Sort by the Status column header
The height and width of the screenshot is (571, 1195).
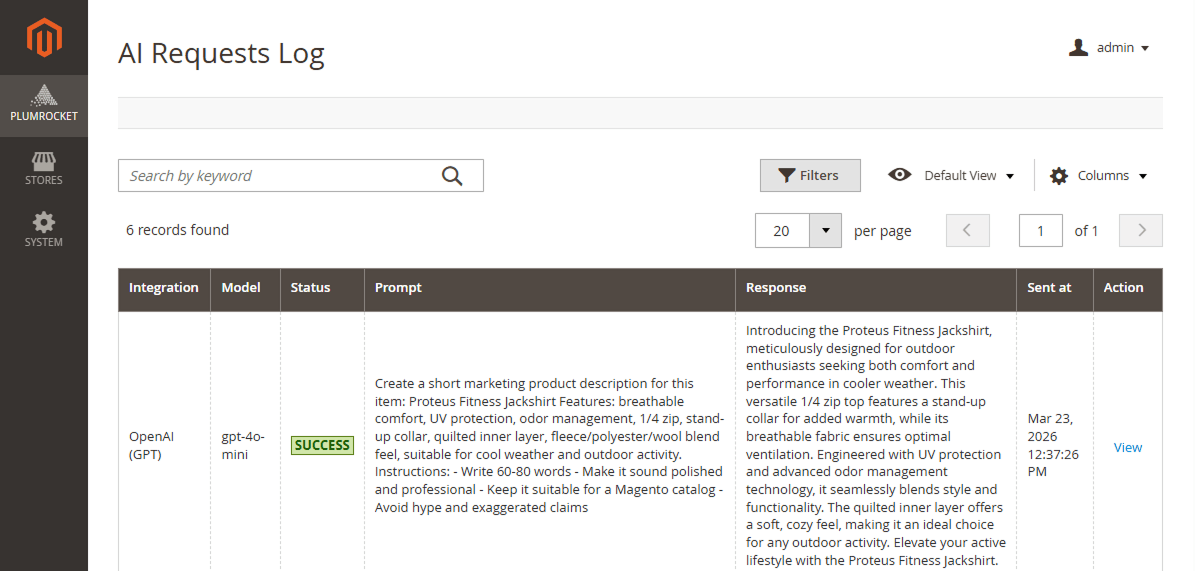click(x=310, y=288)
